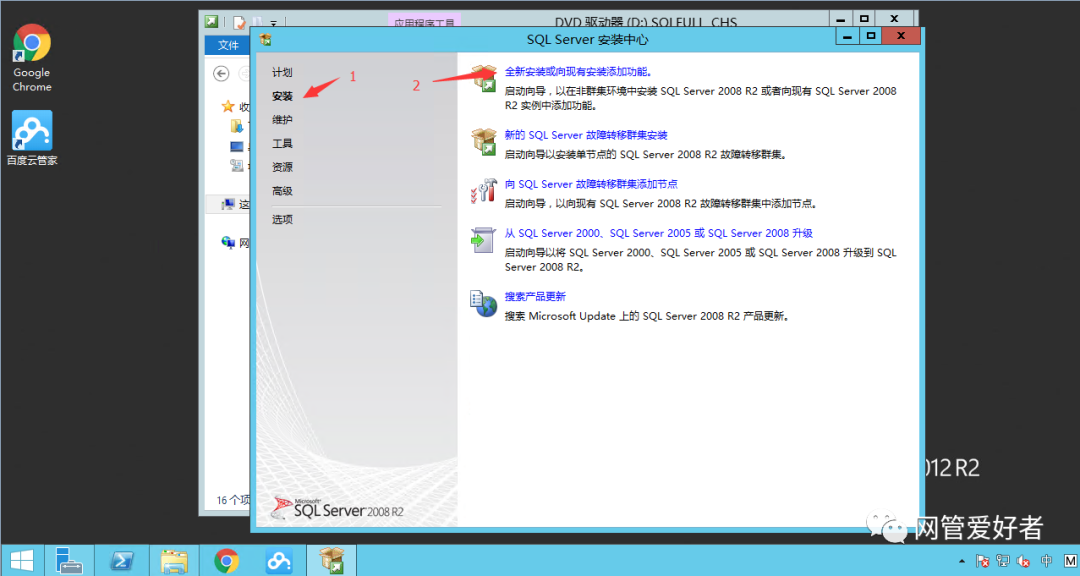Open Server Manager from taskbar
Screen dimensions: 1080x576
click(x=69, y=560)
